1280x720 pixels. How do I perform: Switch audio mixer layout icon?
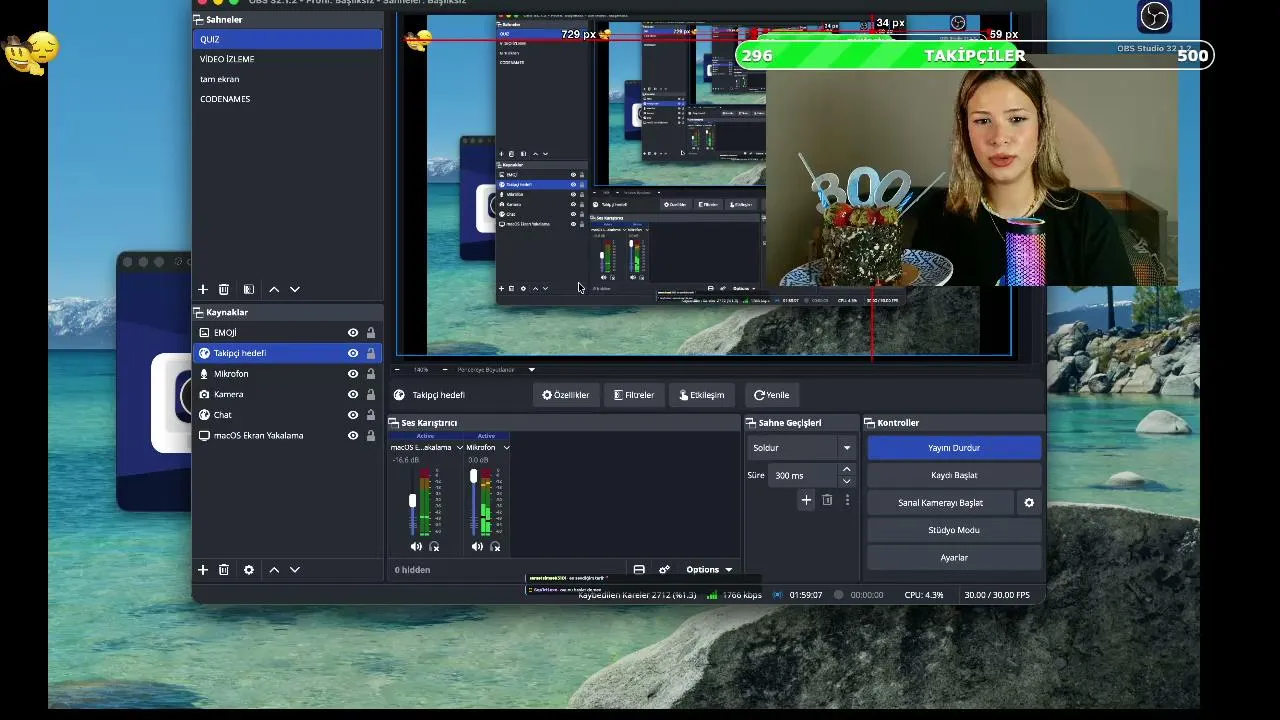click(x=639, y=570)
